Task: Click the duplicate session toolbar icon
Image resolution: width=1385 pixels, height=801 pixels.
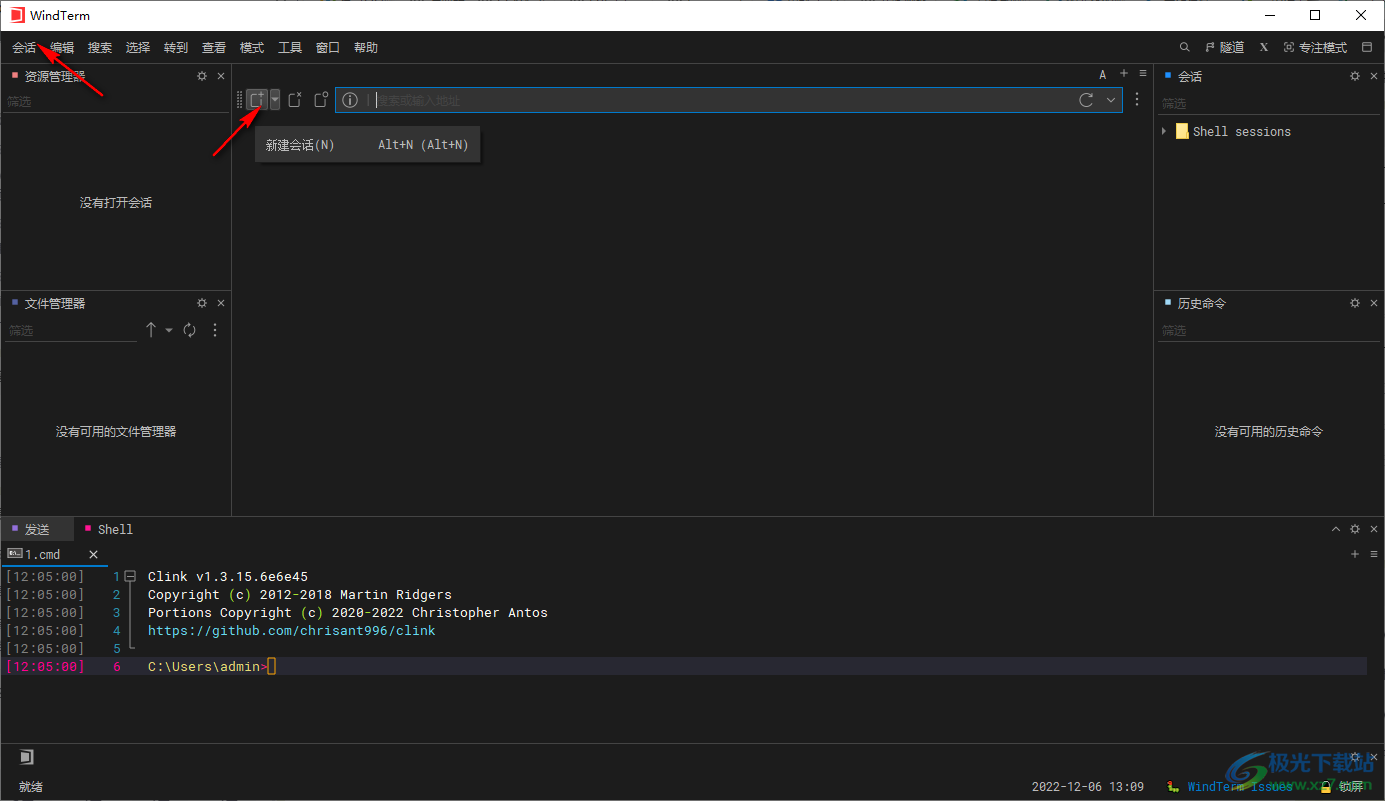Action: point(321,100)
